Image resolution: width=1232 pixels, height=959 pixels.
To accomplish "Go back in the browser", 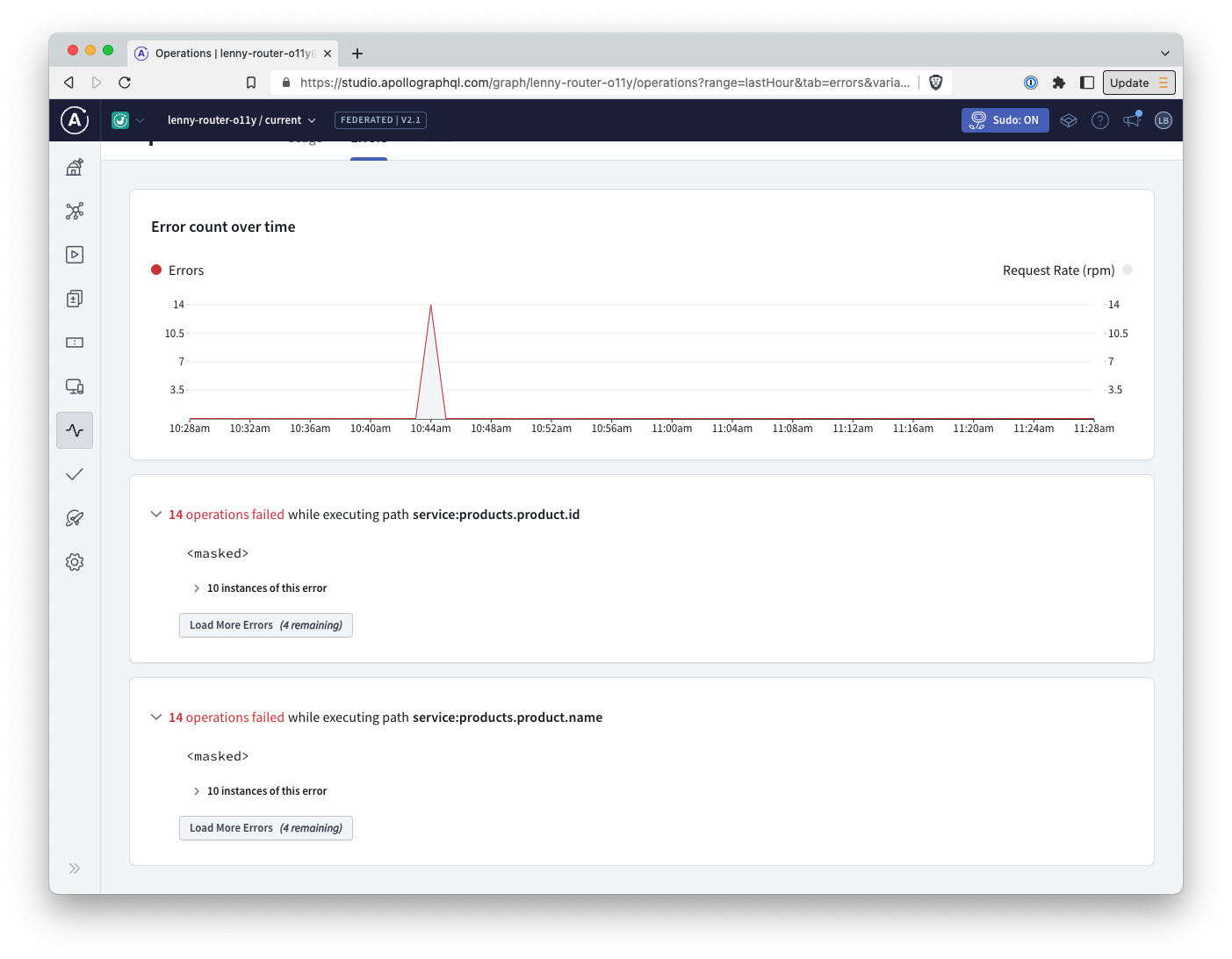I will 68,83.
